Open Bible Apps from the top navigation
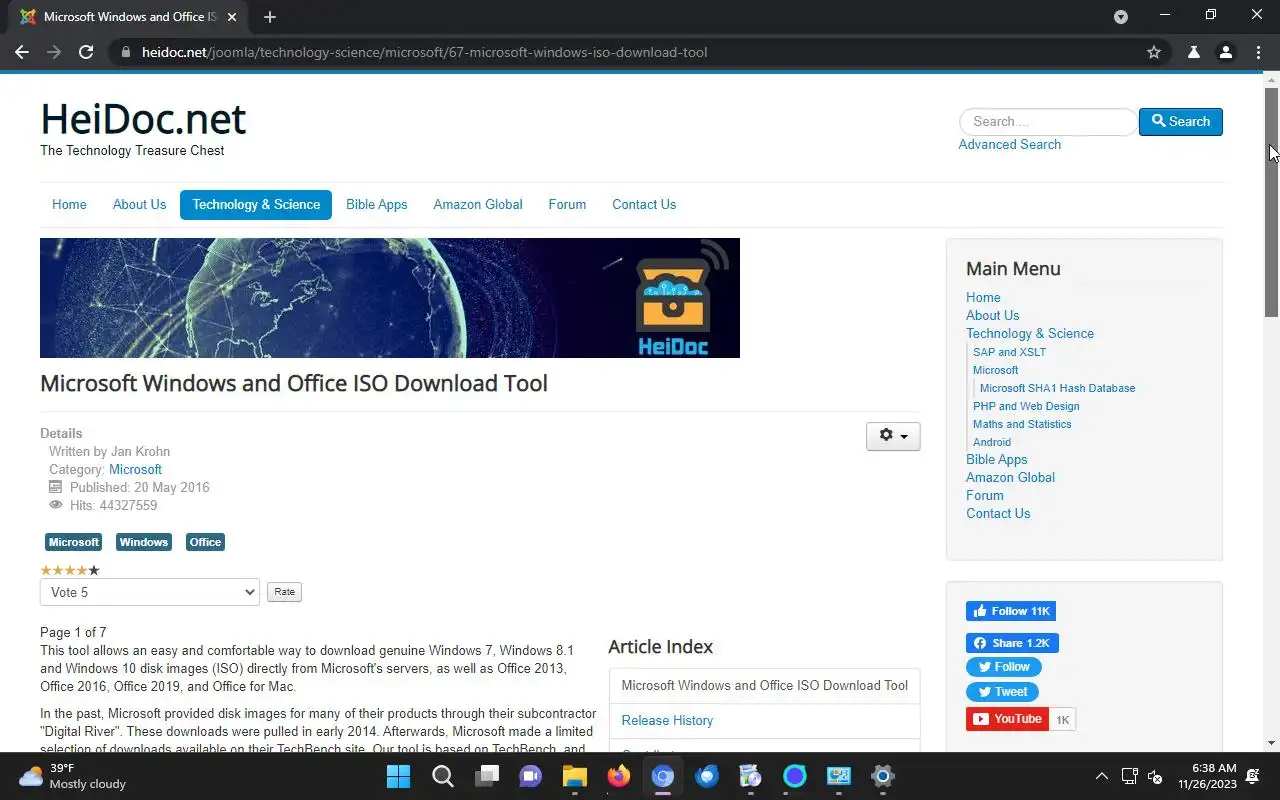 tap(376, 204)
